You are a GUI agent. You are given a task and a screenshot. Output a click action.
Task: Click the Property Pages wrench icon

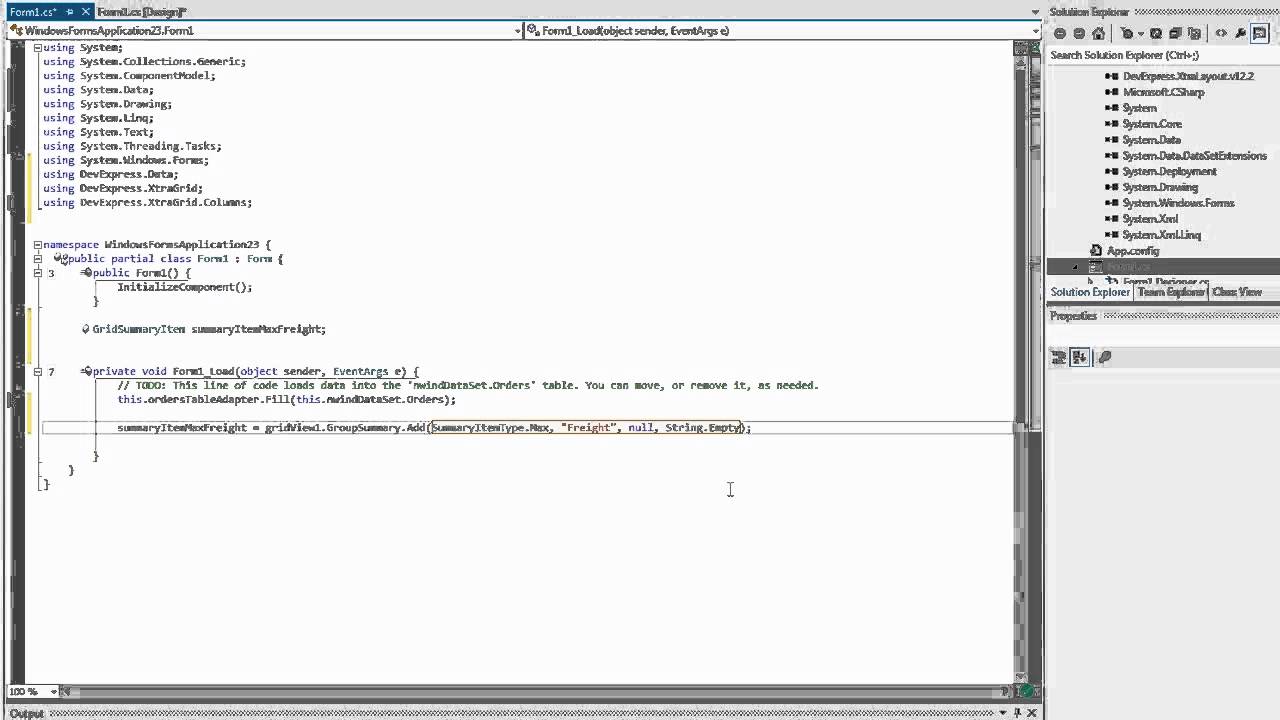(1104, 357)
